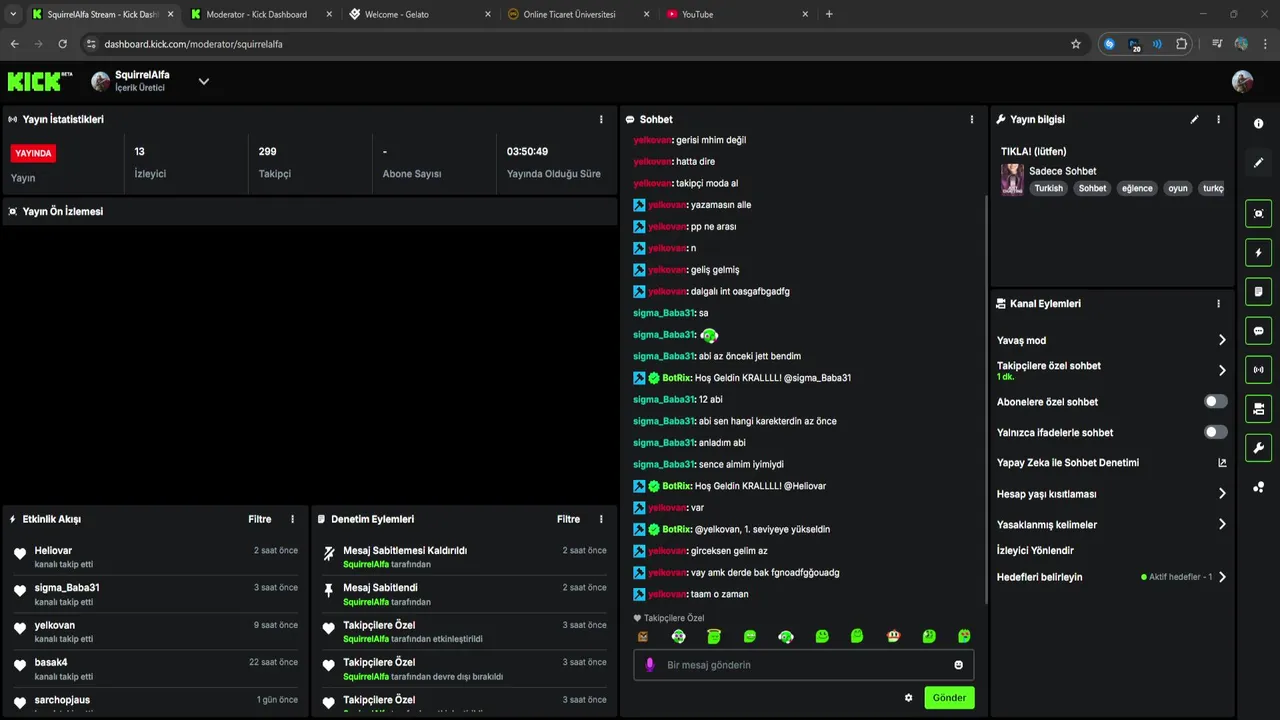Switch to Moderator - Kick Dashboard tab
Viewport: 1280px width, 720px height.
pos(260,14)
